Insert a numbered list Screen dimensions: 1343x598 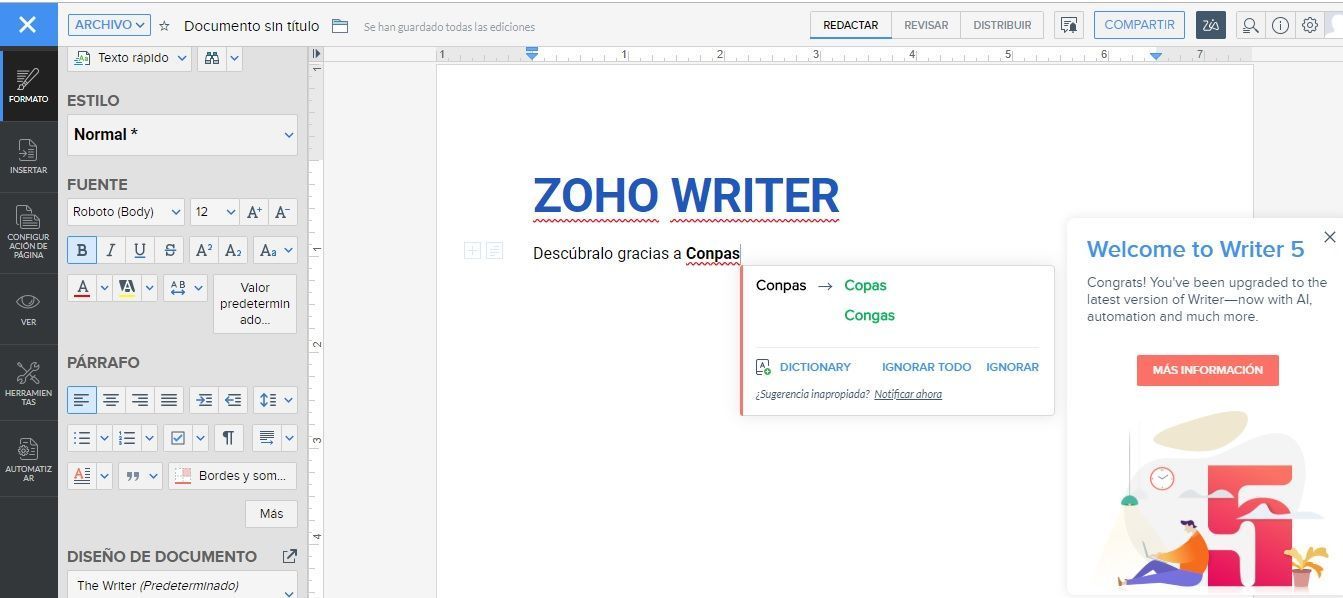point(127,438)
